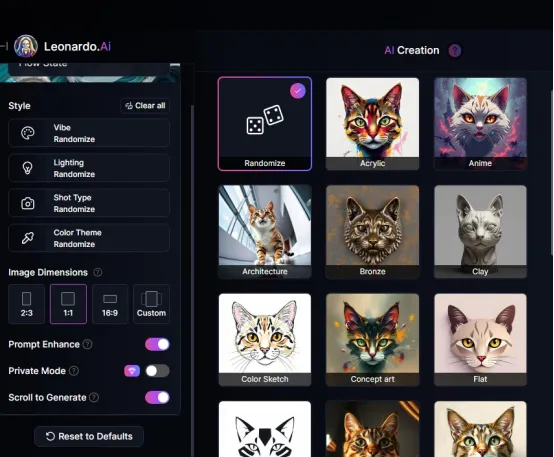Click the Prompt Enhance info icon
Viewport: 554px width, 457px height.
tap(87, 344)
